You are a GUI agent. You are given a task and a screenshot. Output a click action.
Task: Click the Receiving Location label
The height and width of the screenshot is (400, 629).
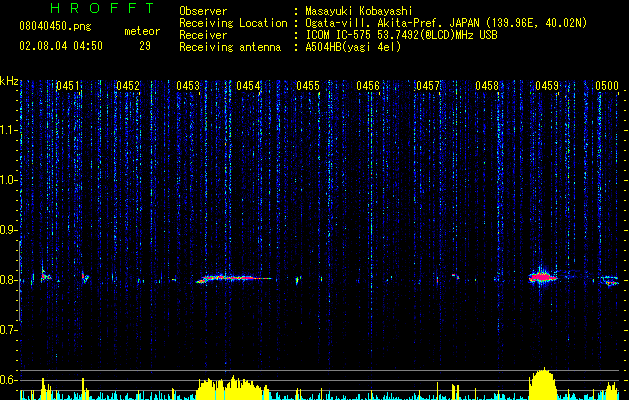pyautogui.click(x=233, y=23)
